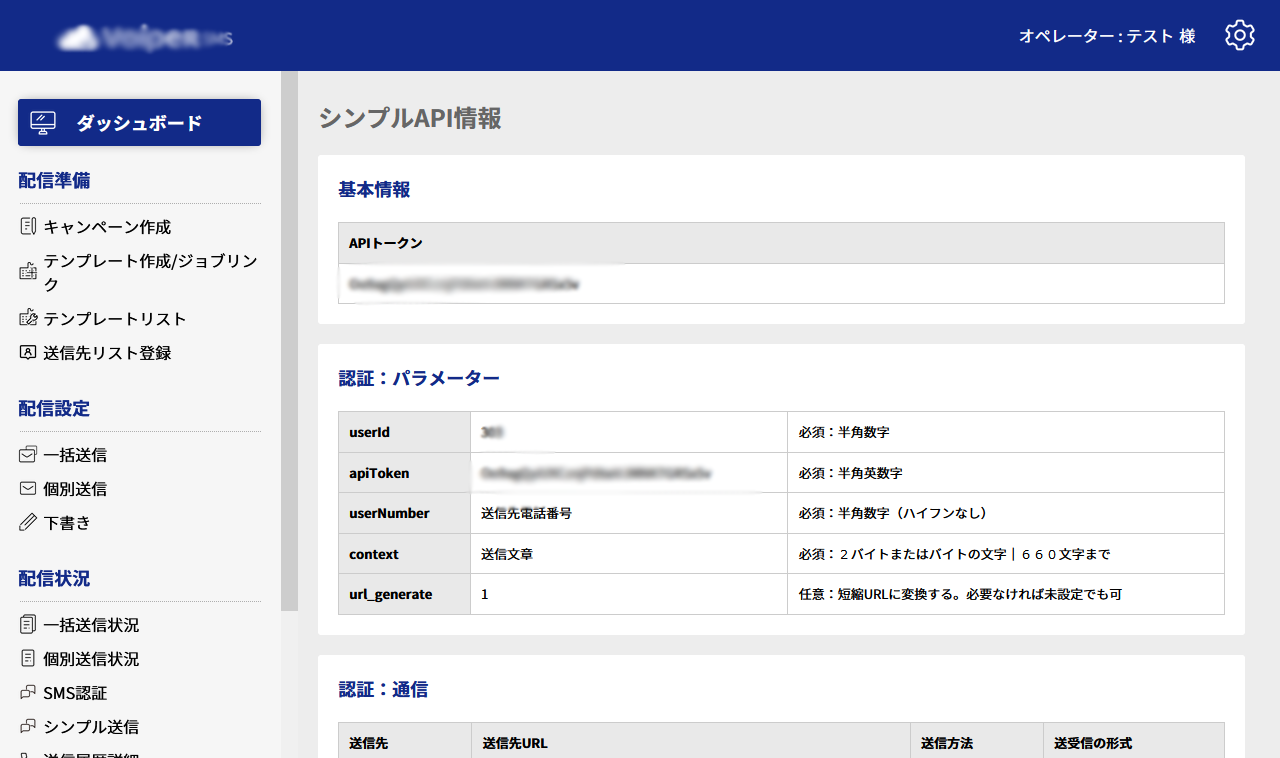The width and height of the screenshot is (1280, 758).
Task: Select シンプル送信 in sidebar
Action: [91, 727]
